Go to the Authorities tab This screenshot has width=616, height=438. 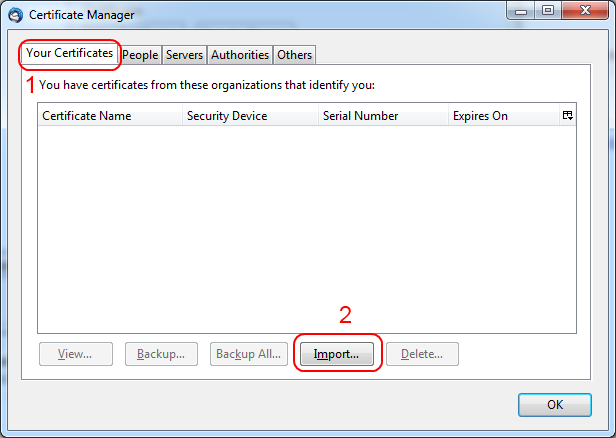click(239, 55)
